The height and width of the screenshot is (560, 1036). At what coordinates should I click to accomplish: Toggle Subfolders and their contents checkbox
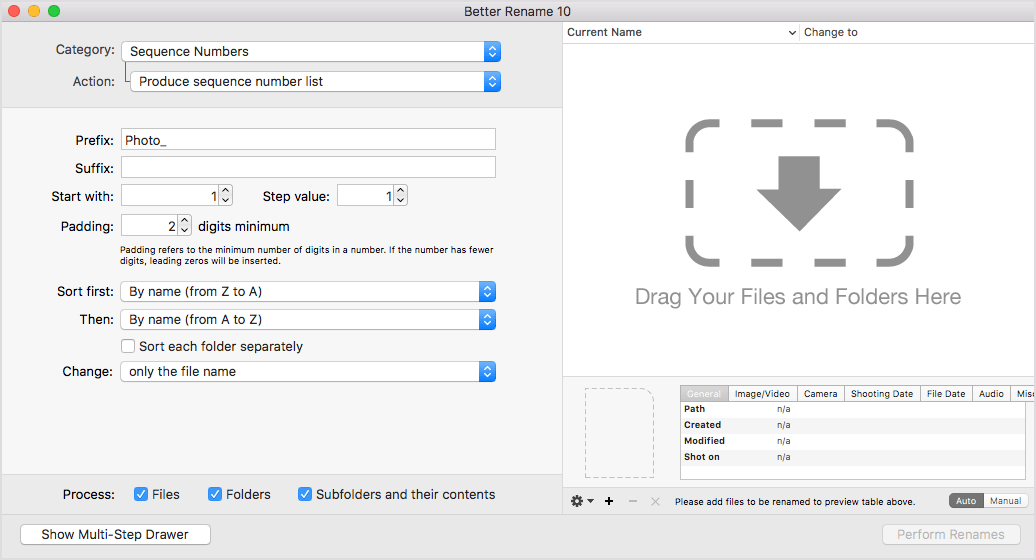point(305,494)
